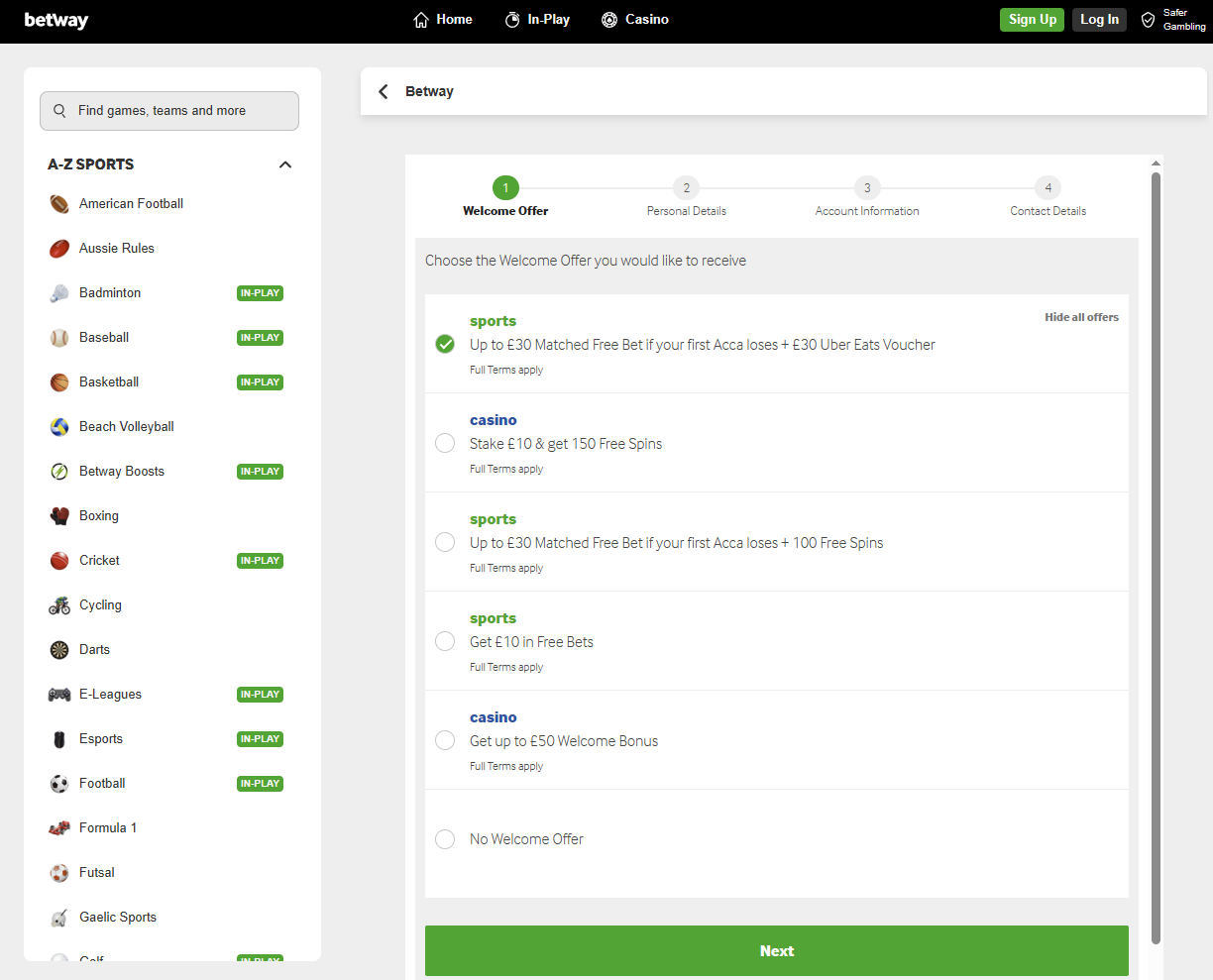1213x980 pixels.
Task: Click the Formula 1 car icon
Action: pos(59,828)
